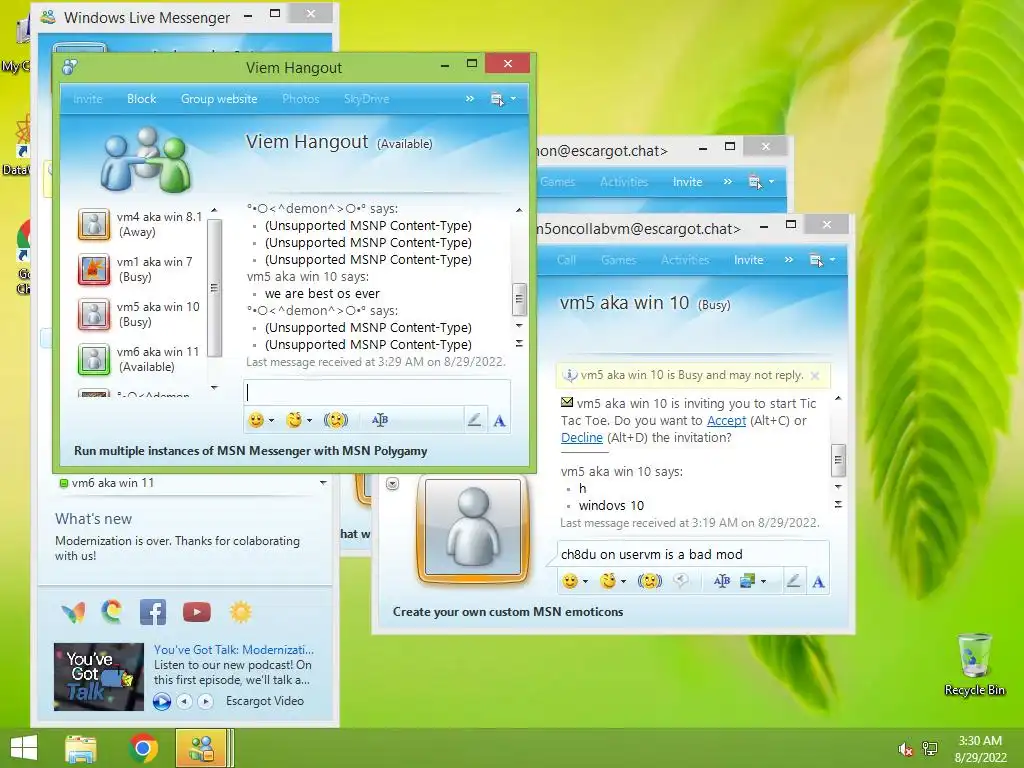Open the YouTube icon in Messenger
The image size is (1024, 768).
pyautogui.click(x=197, y=612)
